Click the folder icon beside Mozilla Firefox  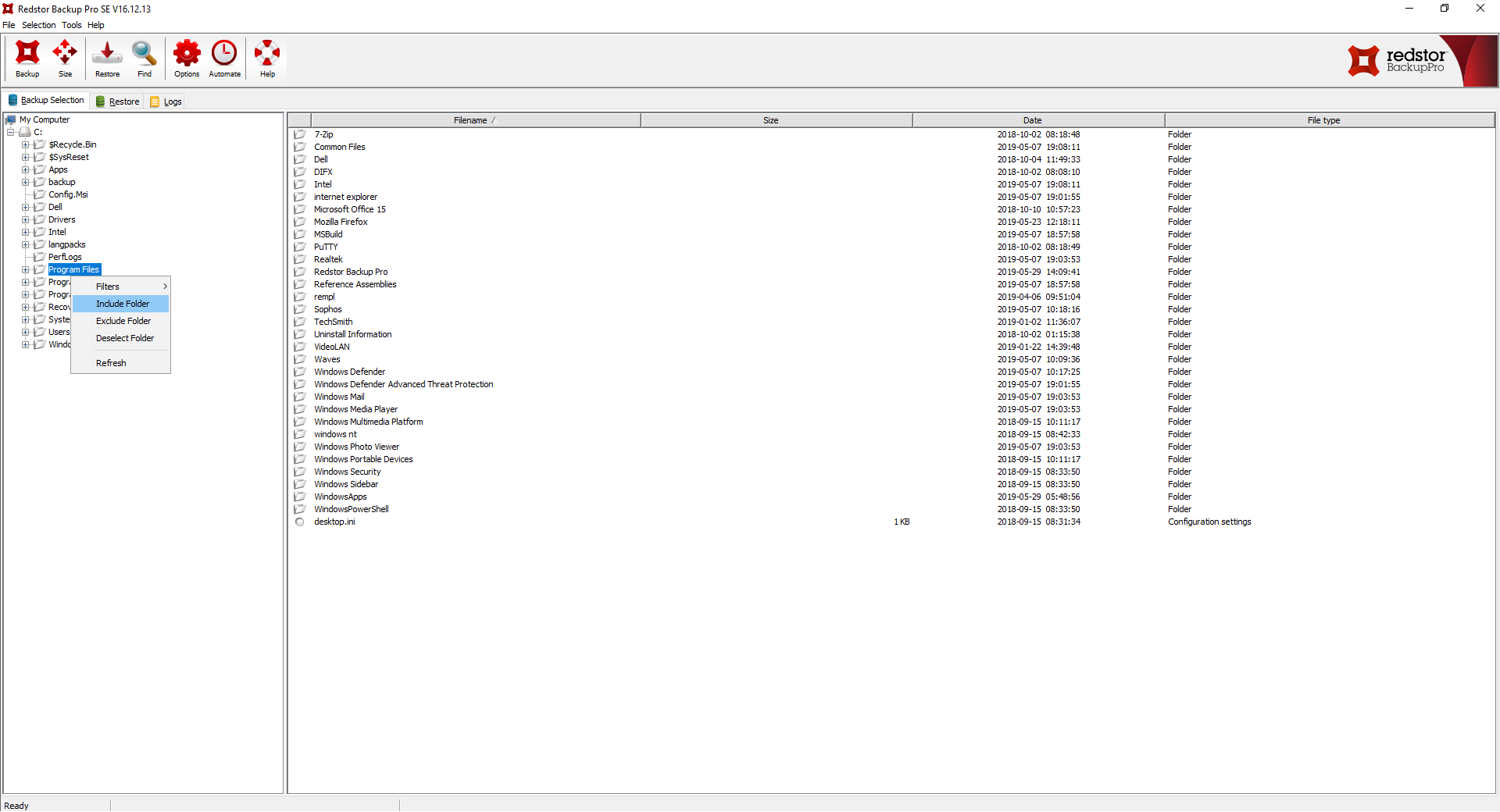pos(299,222)
